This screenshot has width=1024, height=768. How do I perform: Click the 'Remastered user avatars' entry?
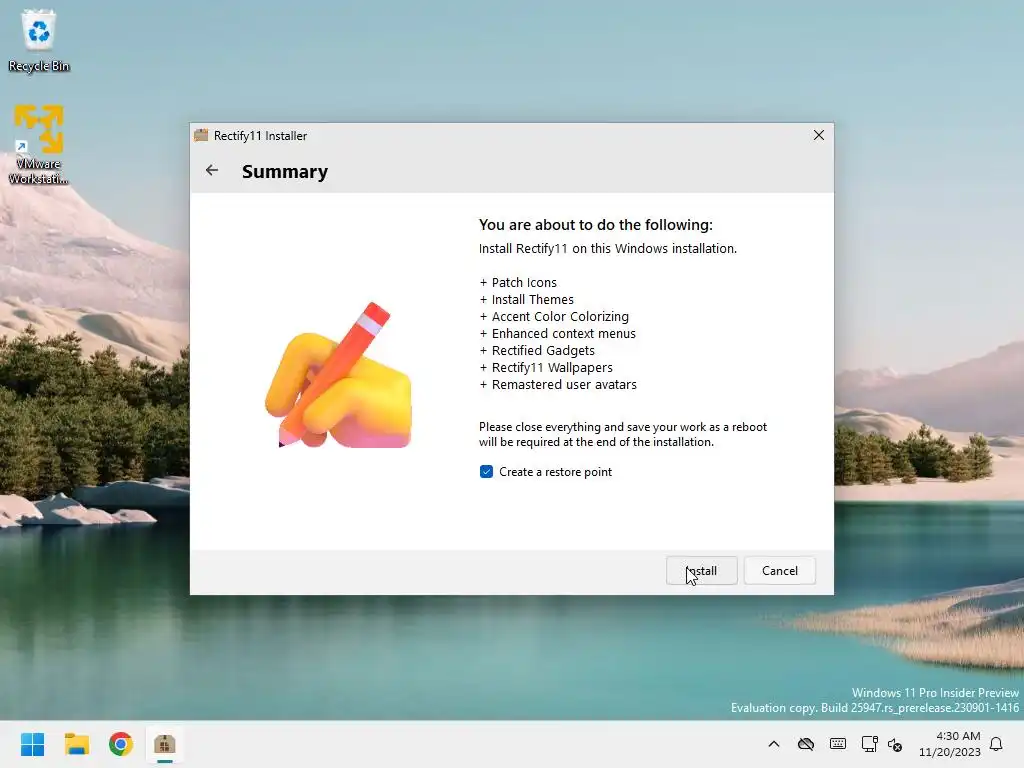[558, 384]
